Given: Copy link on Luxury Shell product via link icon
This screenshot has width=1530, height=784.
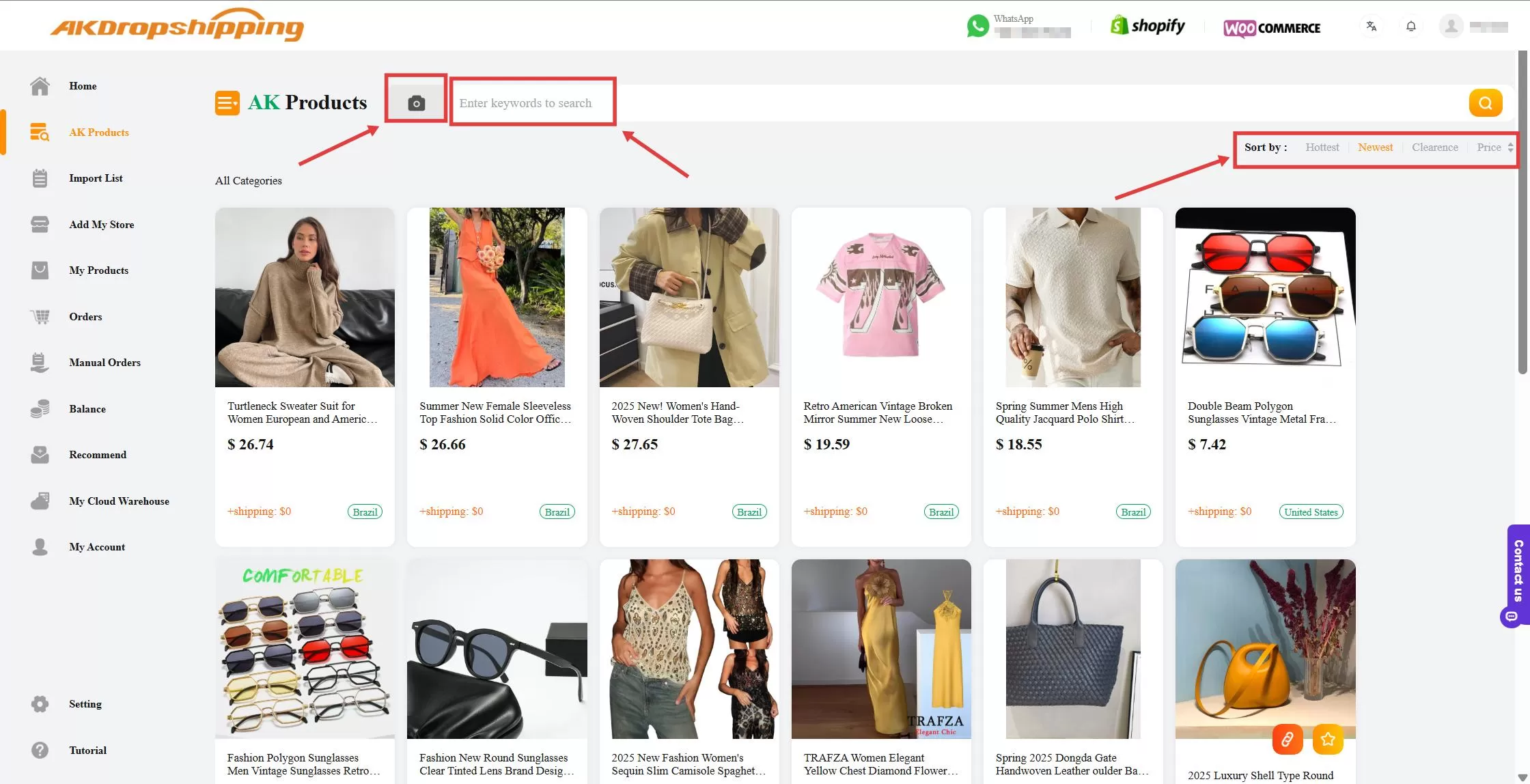Looking at the screenshot, I should [1288, 739].
